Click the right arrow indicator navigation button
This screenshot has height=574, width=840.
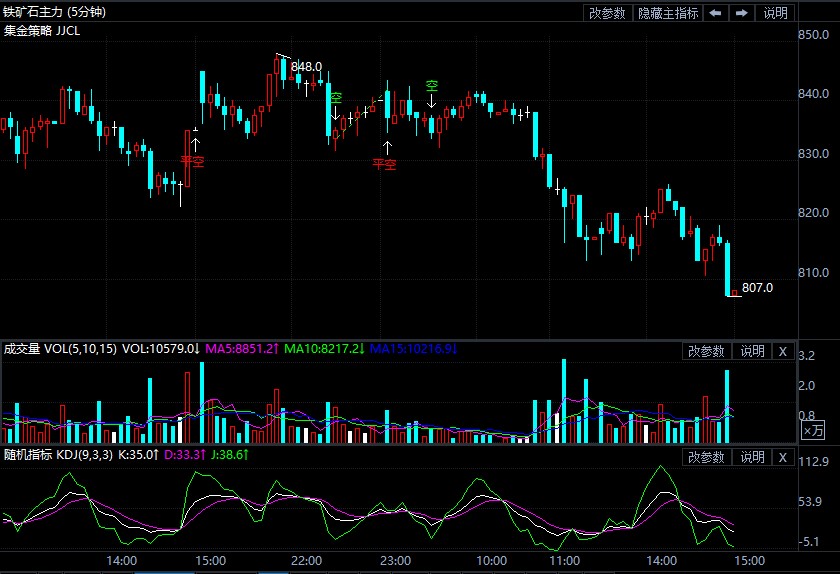[741, 13]
